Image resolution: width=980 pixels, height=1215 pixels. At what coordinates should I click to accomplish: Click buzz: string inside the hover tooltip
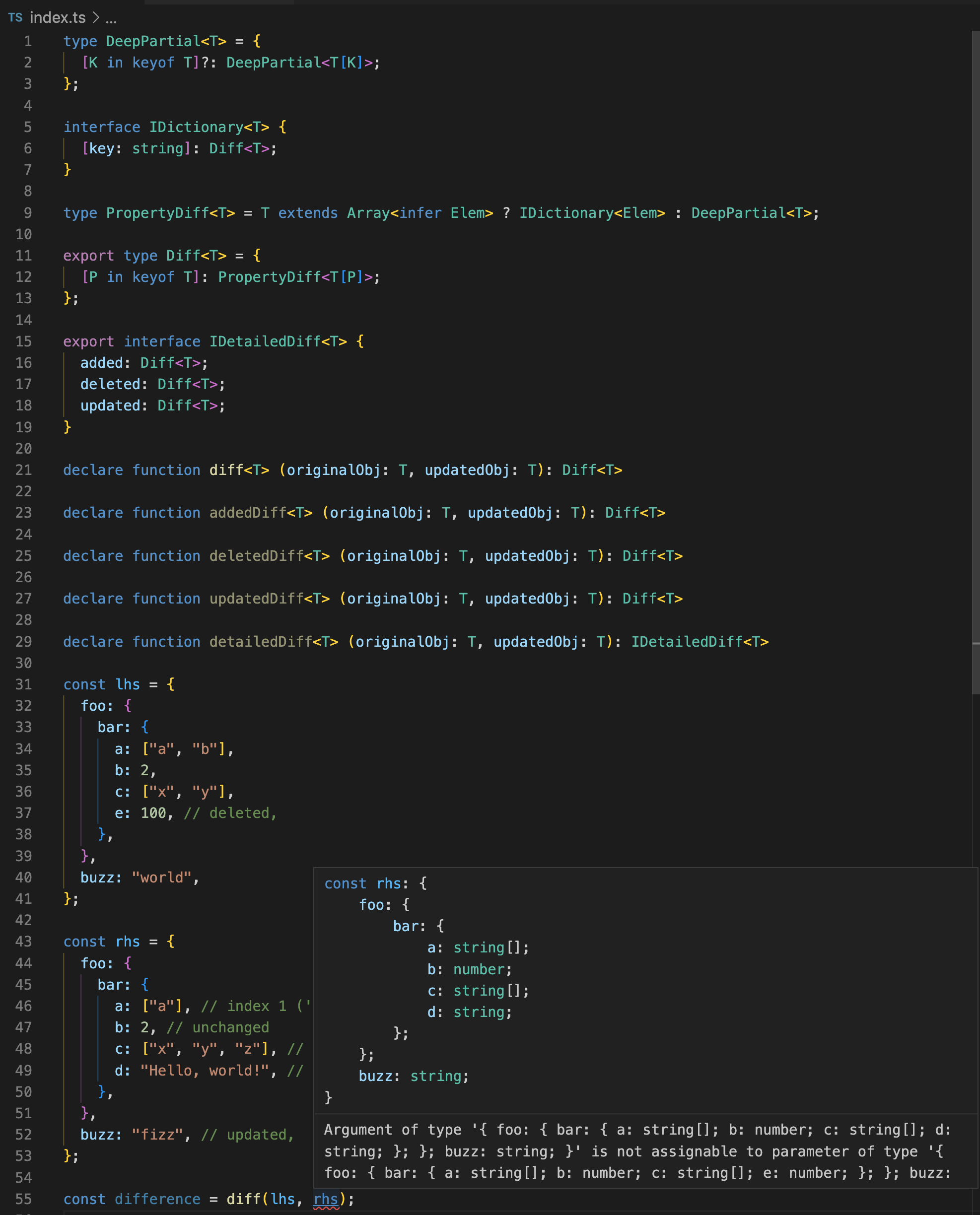point(412,1076)
